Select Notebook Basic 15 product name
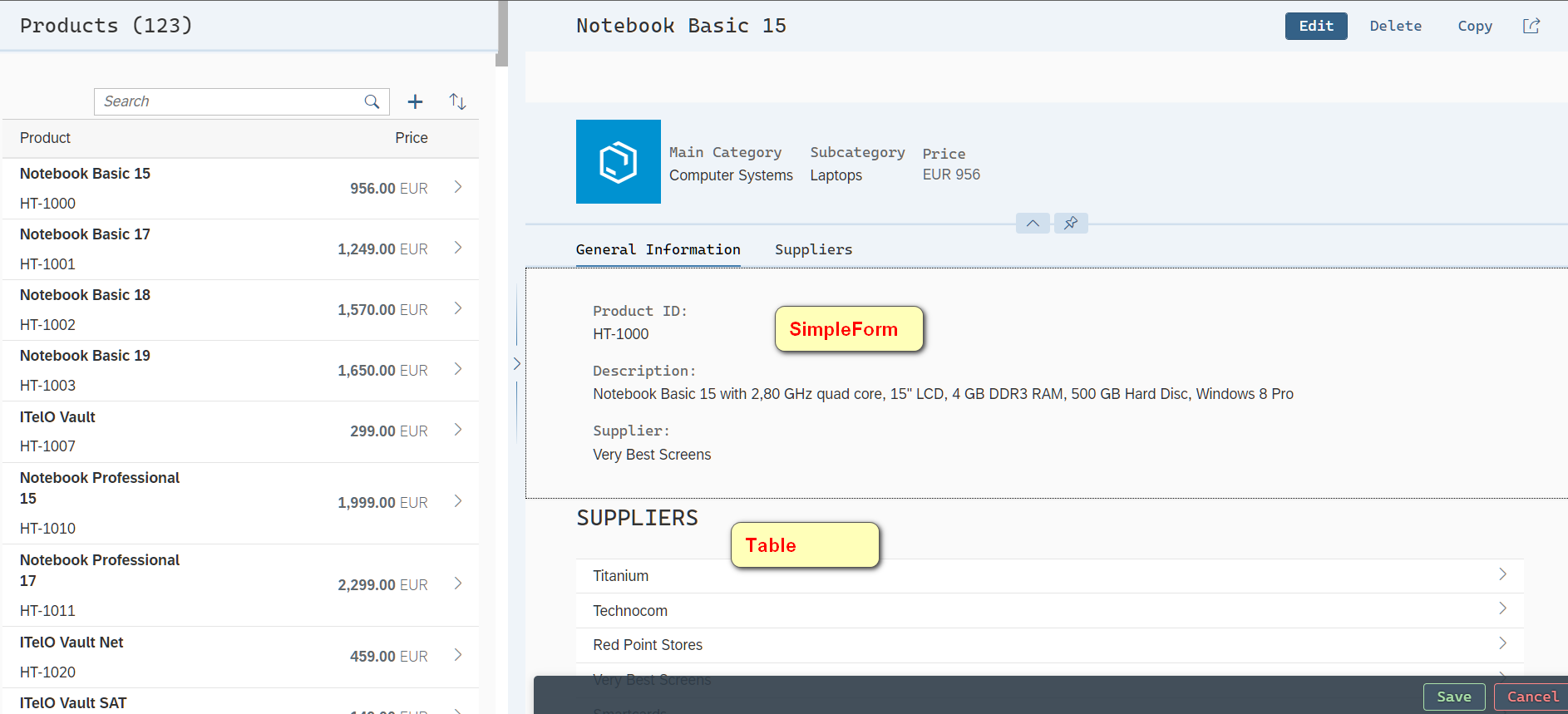 tap(85, 174)
